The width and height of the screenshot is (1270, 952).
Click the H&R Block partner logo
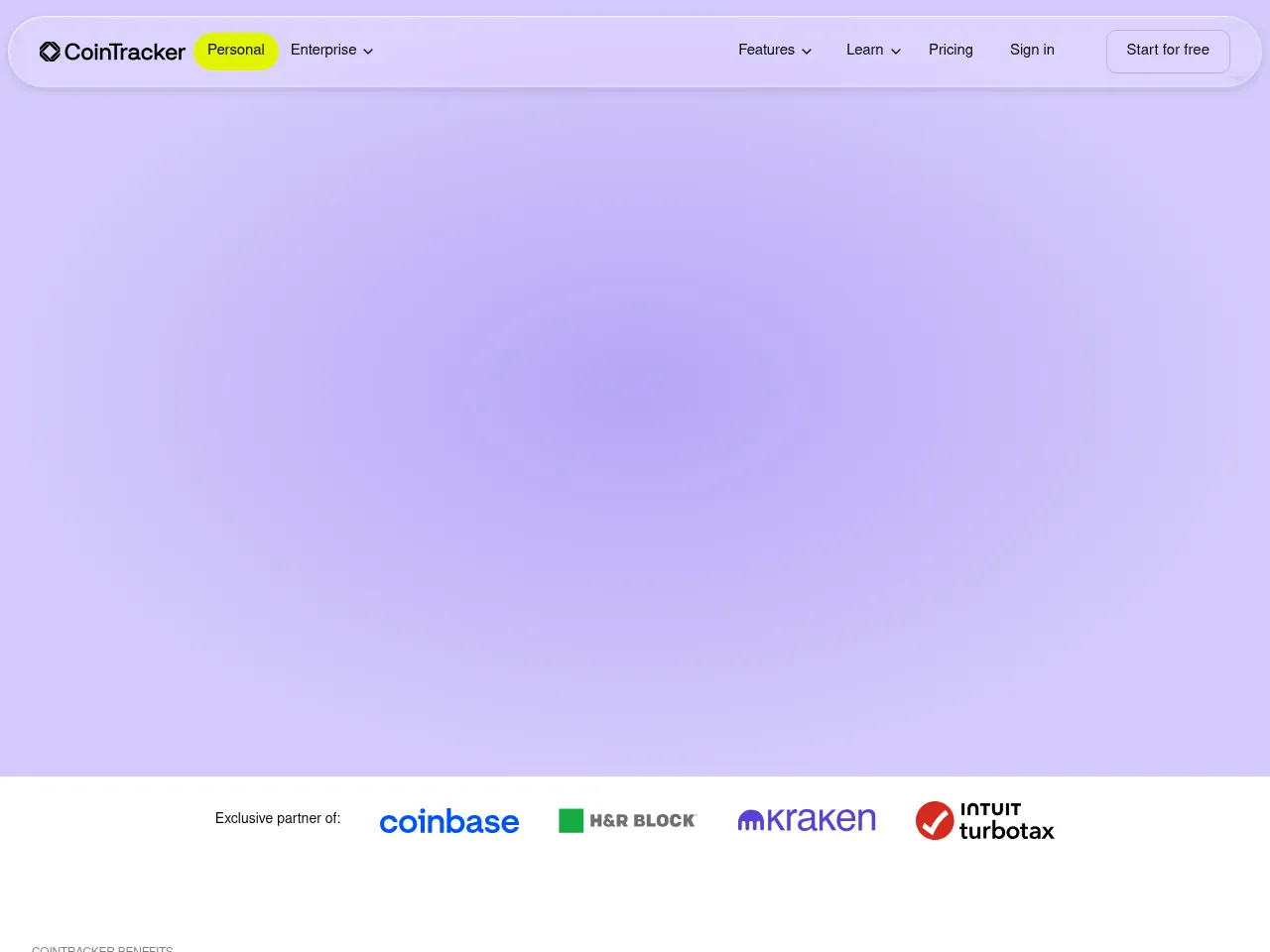point(627,820)
